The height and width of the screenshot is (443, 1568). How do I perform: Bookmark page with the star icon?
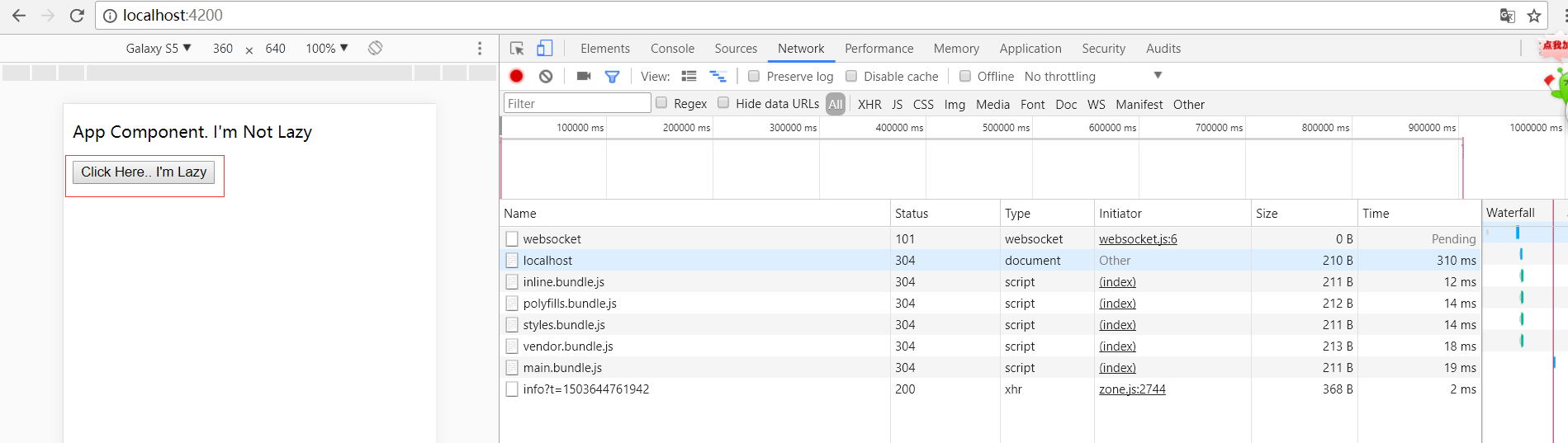tap(1534, 16)
